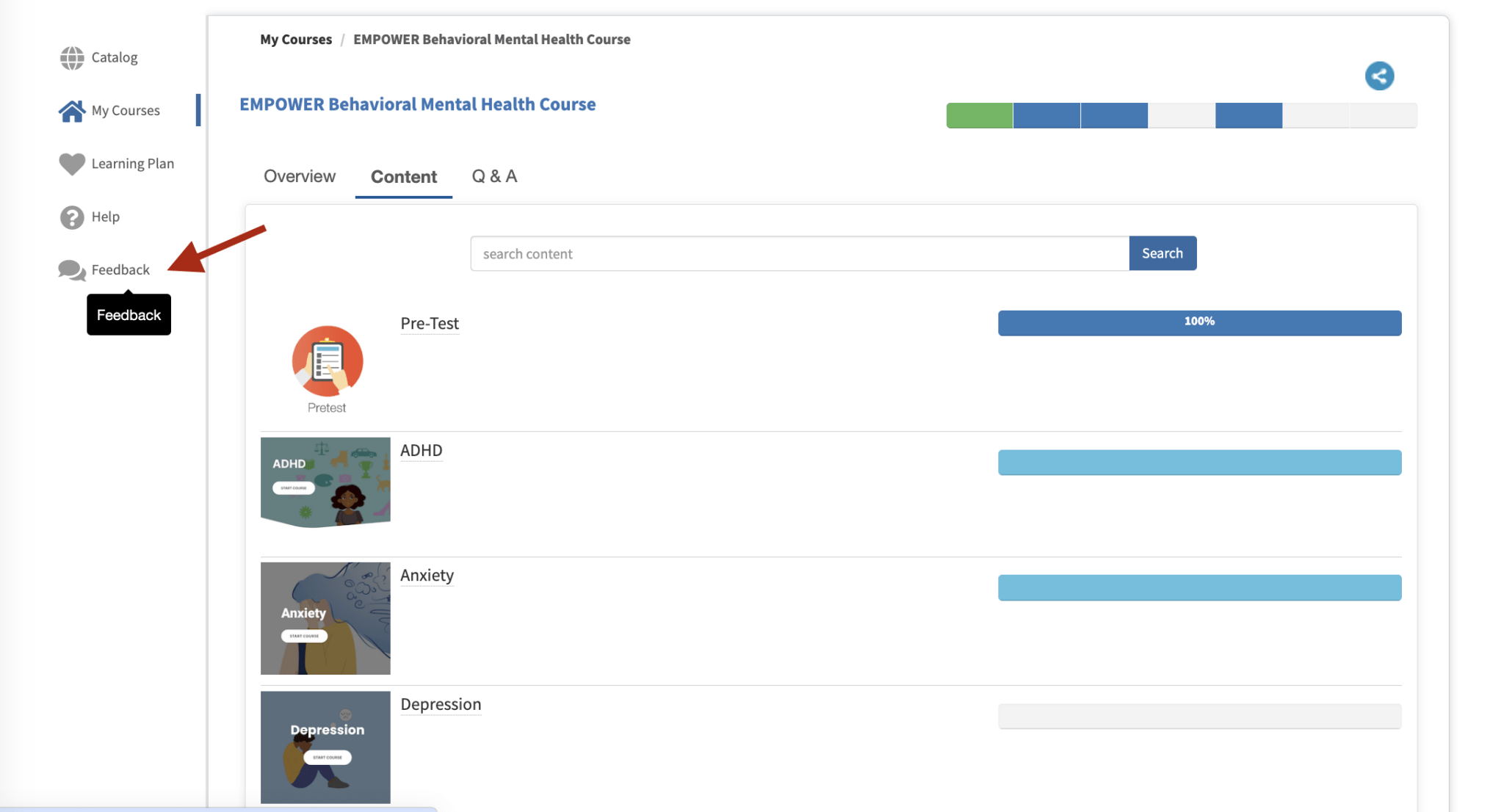Click the My Courses house icon

(x=72, y=110)
